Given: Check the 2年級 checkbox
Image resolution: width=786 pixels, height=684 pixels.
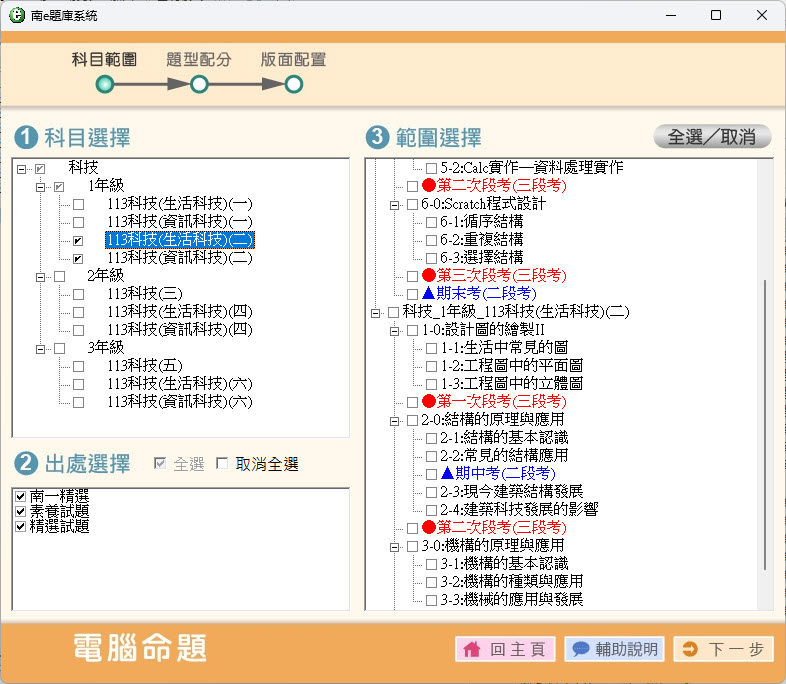Looking at the screenshot, I should pyautogui.click(x=60, y=277).
